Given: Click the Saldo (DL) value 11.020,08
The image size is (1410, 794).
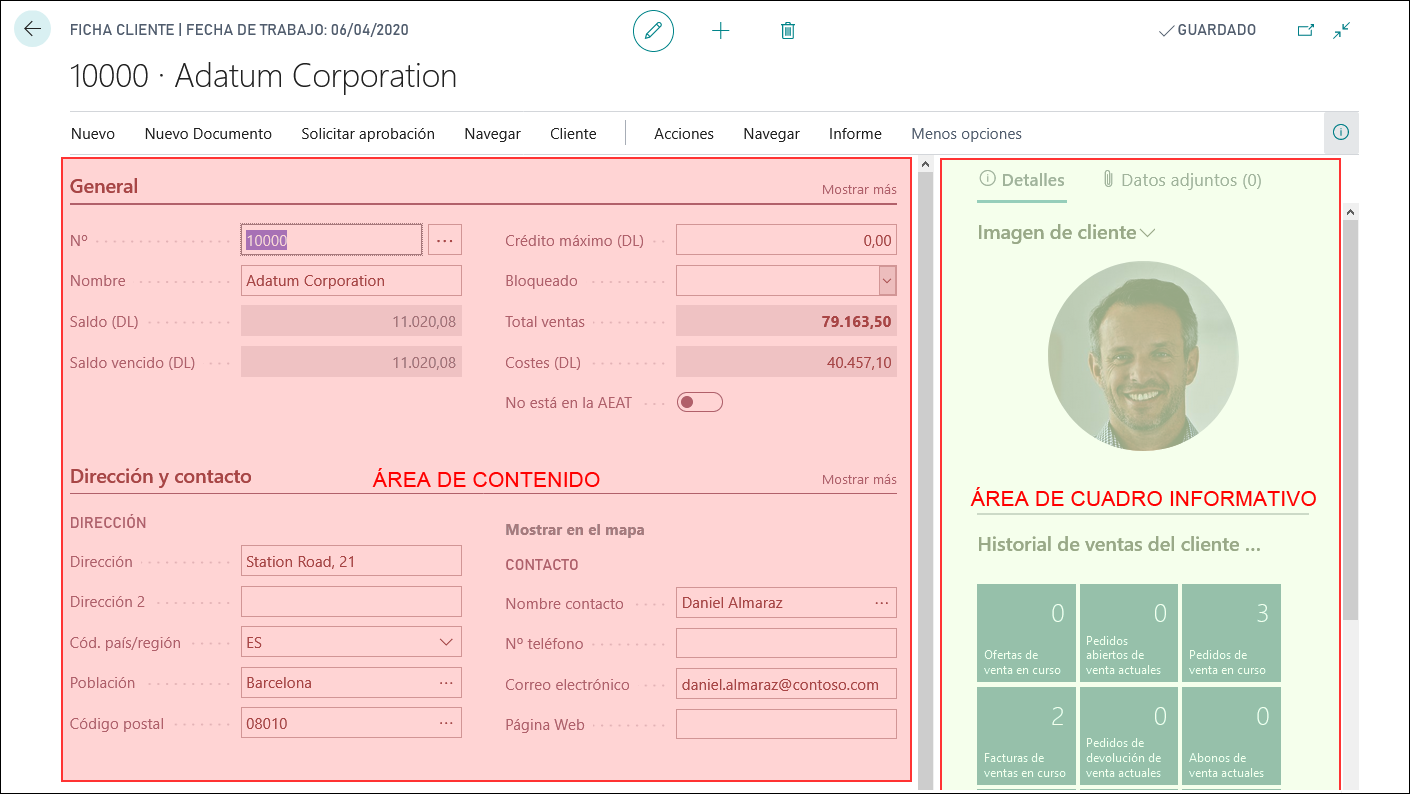Looking at the screenshot, I should click(351, 321).
